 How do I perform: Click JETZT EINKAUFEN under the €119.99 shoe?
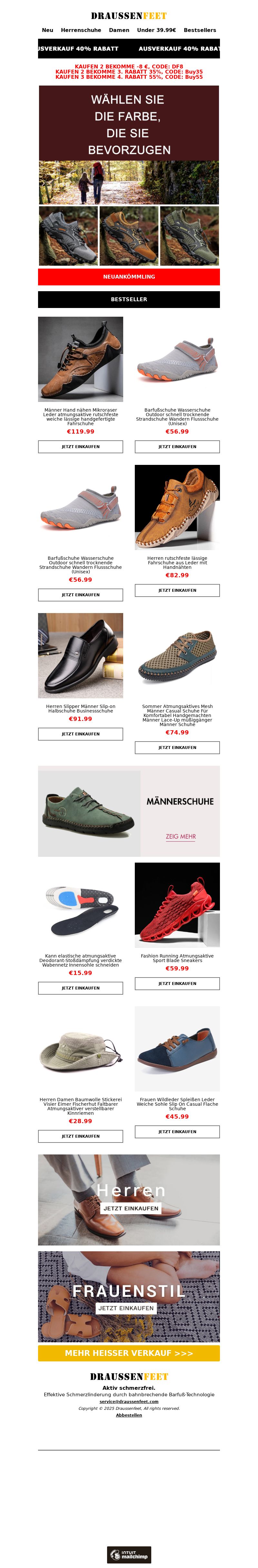(x=80, y=447)
